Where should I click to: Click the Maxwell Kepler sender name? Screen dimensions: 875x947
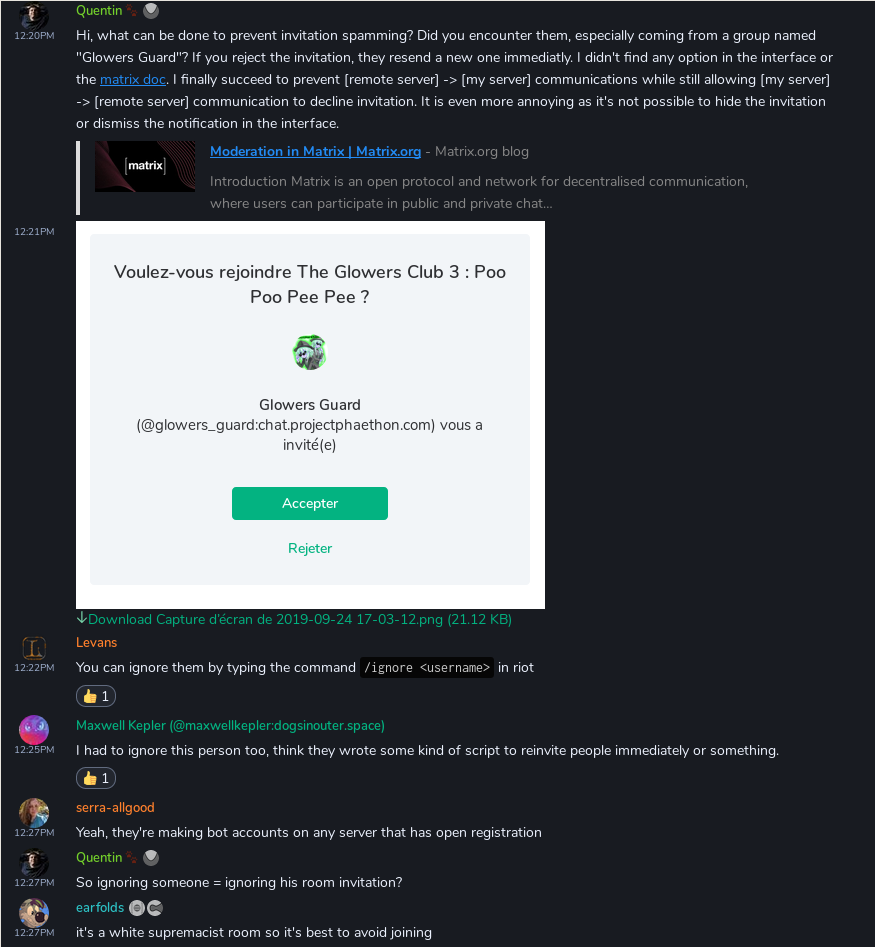click(x=121, y=725)
